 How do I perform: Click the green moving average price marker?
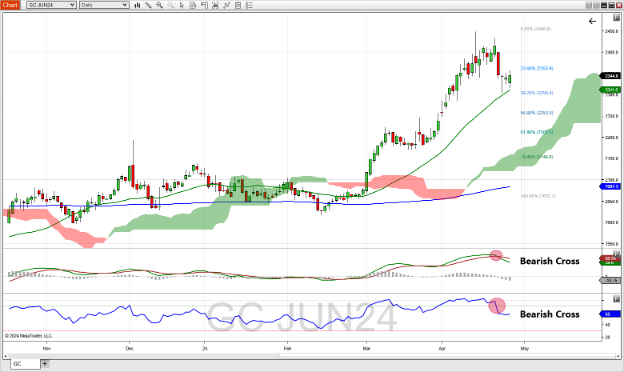(610, 90)
